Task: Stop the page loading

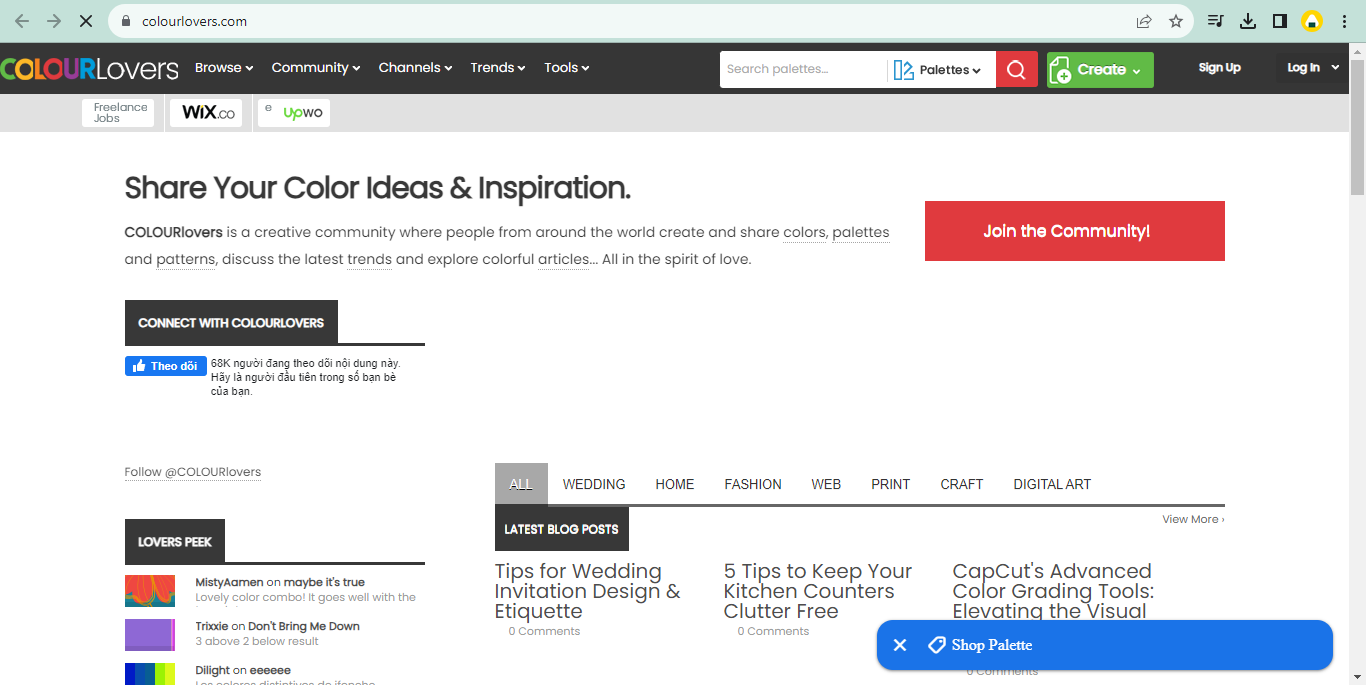Action: point(86,21)
